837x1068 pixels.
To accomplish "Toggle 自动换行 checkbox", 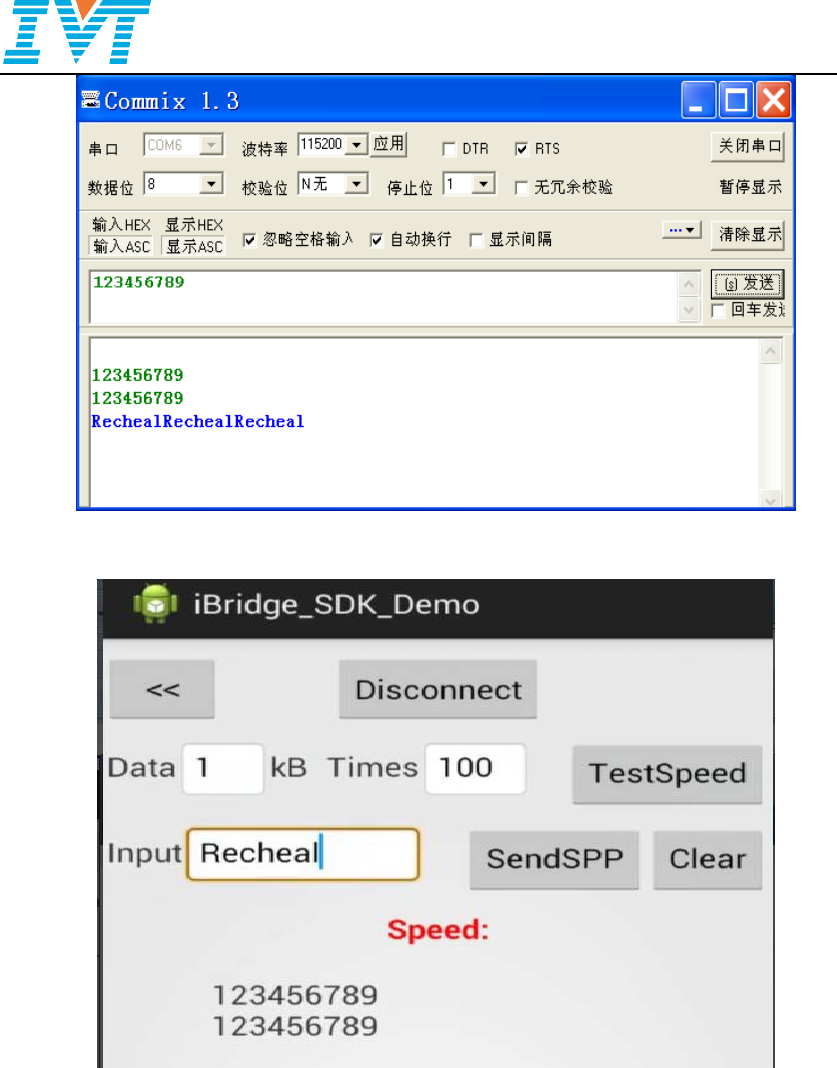I will point(377,240).
